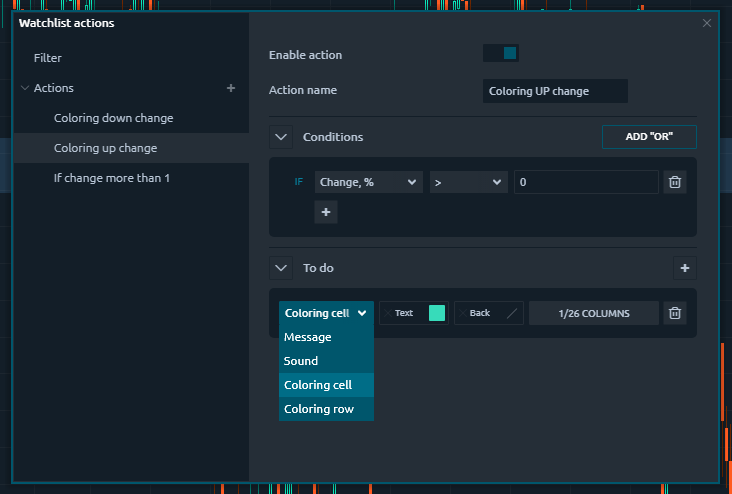
Task: Open the 1/26 COLUMNS selector
Action: 594,313
